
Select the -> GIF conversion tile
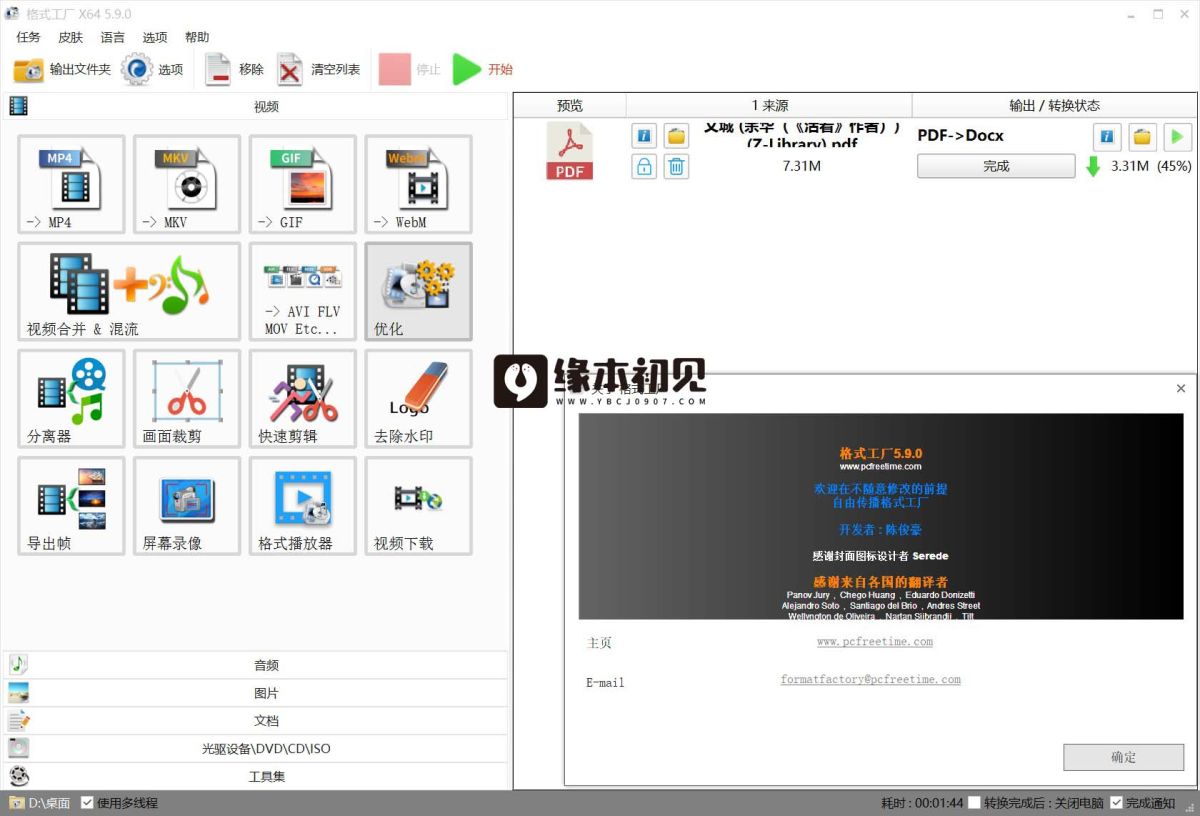(x=302, y=184)
